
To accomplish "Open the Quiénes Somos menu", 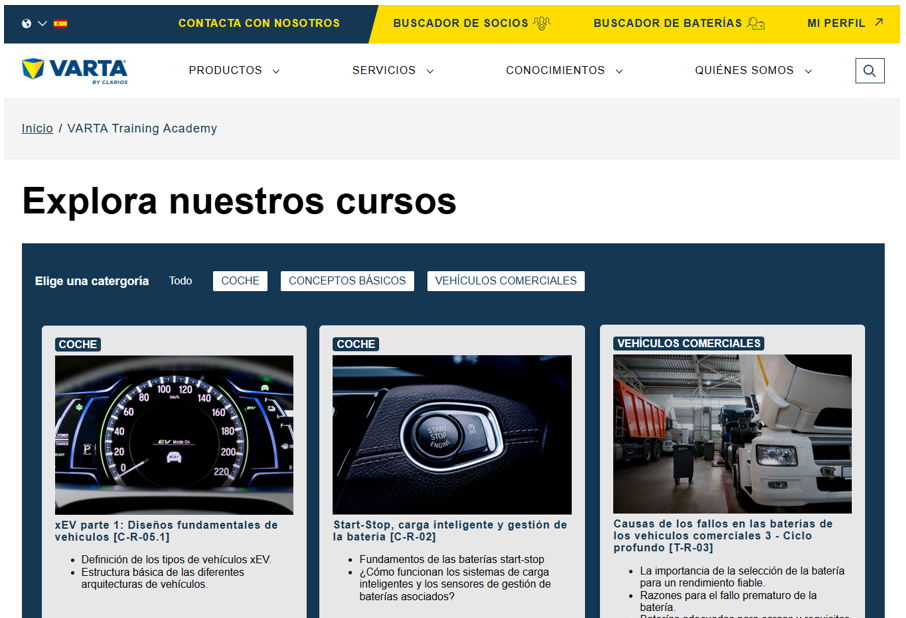I will click(753, 71).
